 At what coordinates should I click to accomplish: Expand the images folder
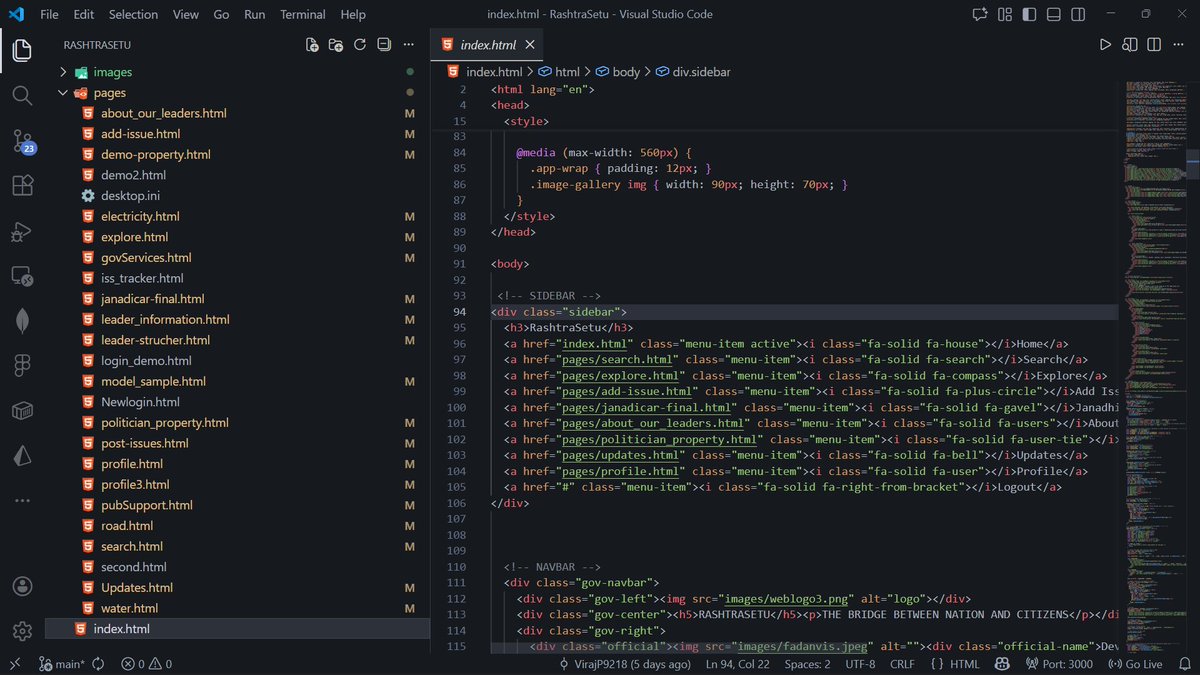(x=237, y=72)
